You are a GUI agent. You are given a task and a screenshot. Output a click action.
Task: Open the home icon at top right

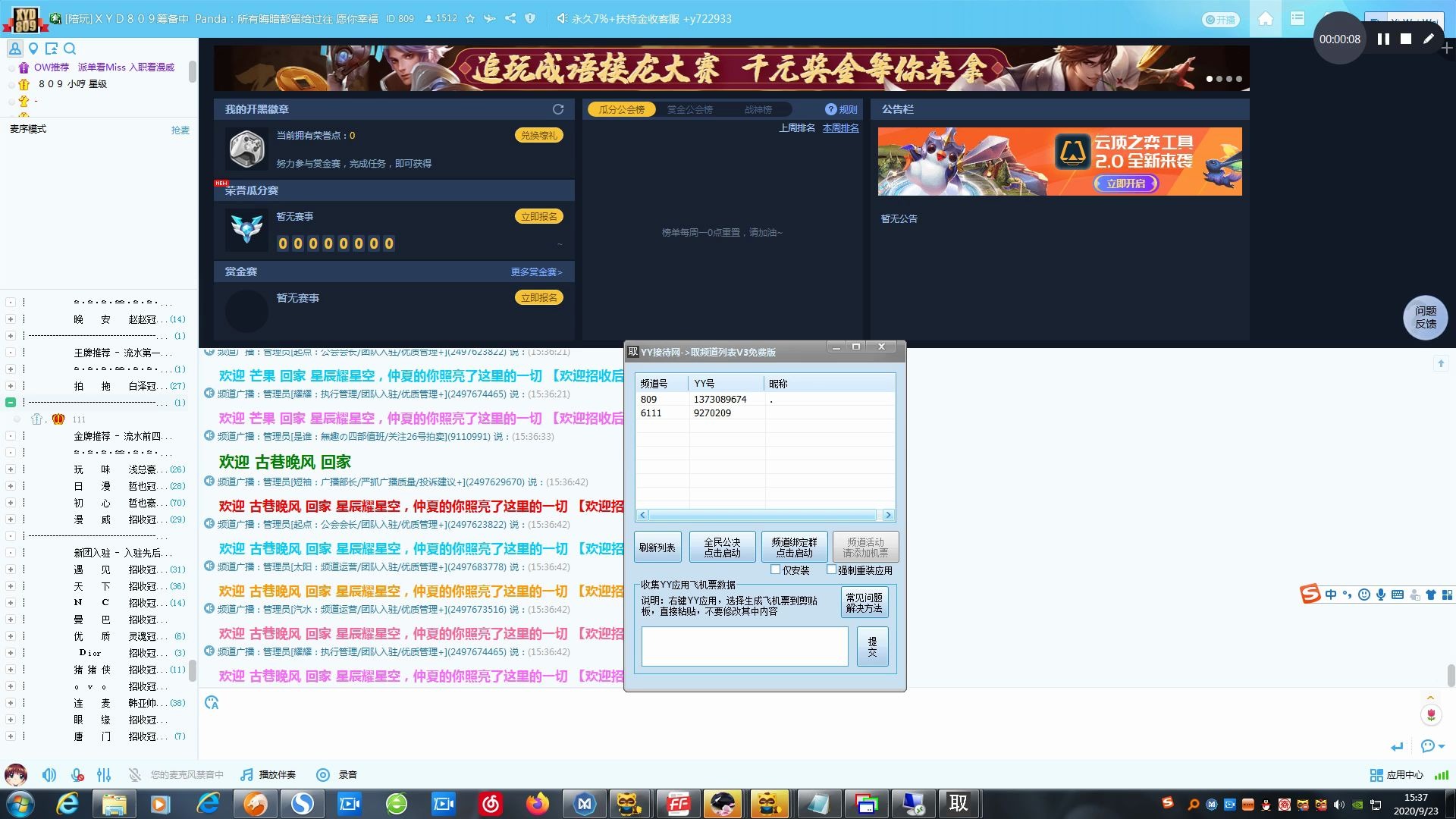click(x=1265, y=19)
